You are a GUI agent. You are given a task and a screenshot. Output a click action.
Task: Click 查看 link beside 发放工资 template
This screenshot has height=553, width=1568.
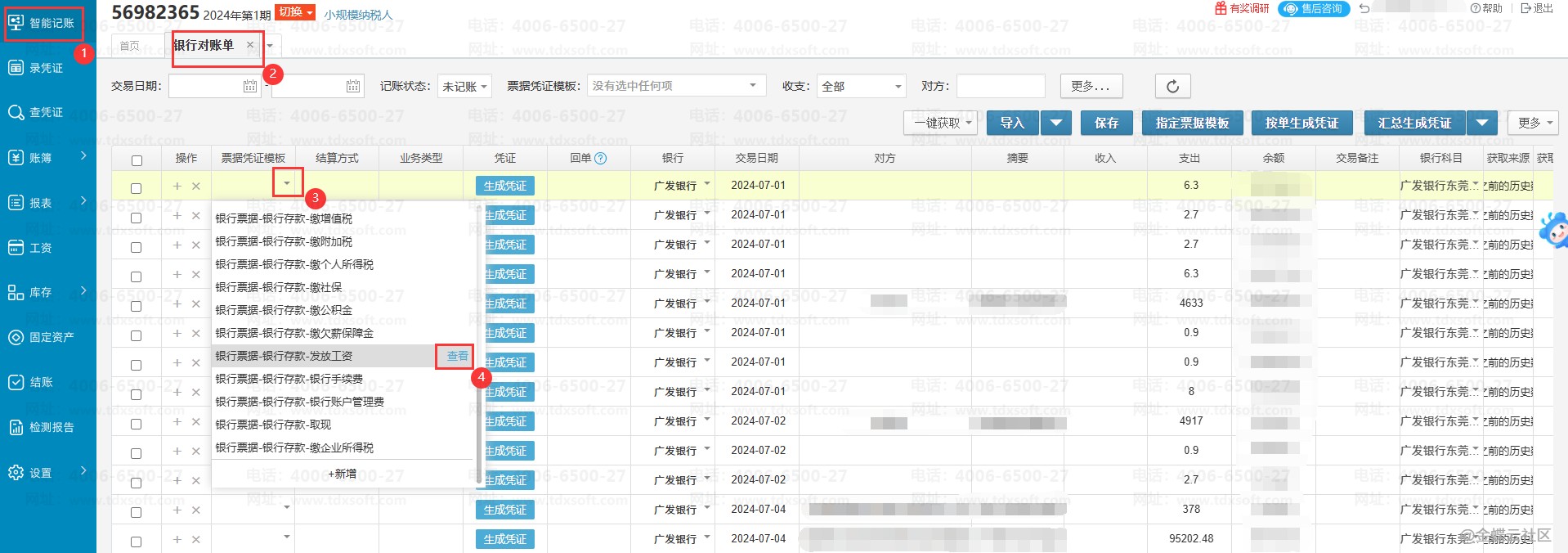(x=457, y=356)
